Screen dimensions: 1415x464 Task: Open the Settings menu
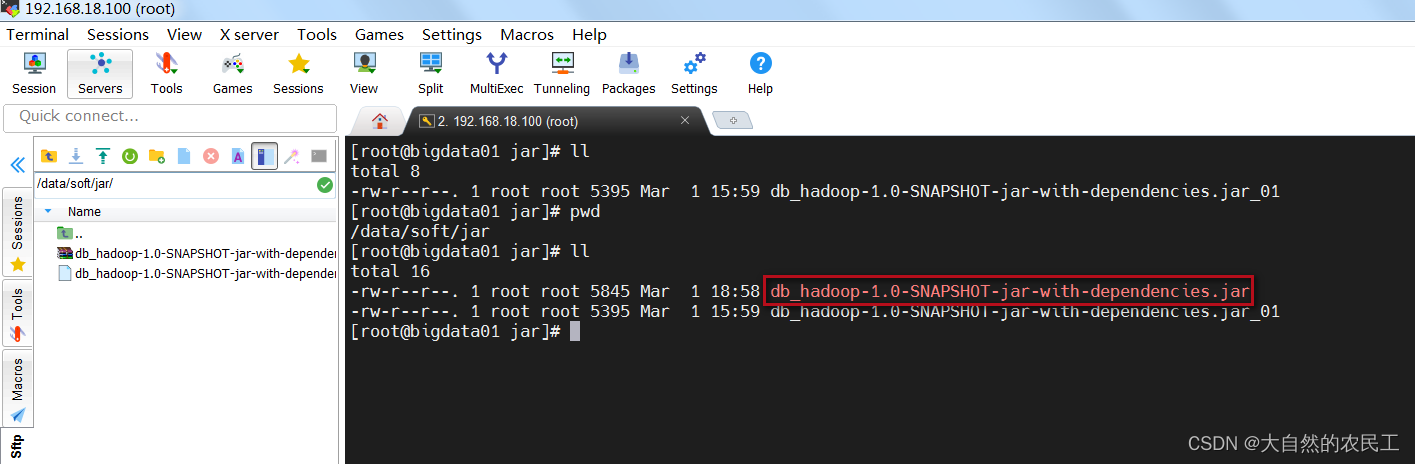pos(452,34)
